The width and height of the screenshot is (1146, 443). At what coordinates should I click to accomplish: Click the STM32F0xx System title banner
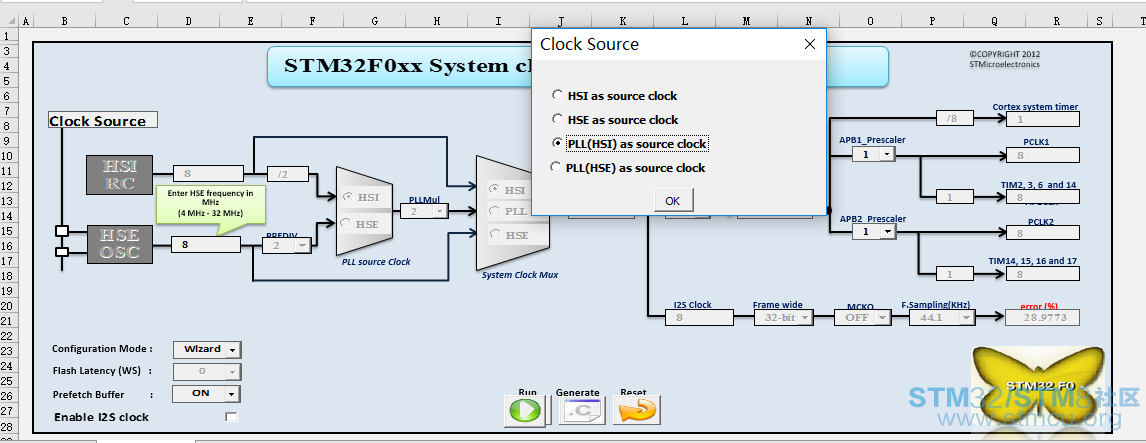coord(577,67)
